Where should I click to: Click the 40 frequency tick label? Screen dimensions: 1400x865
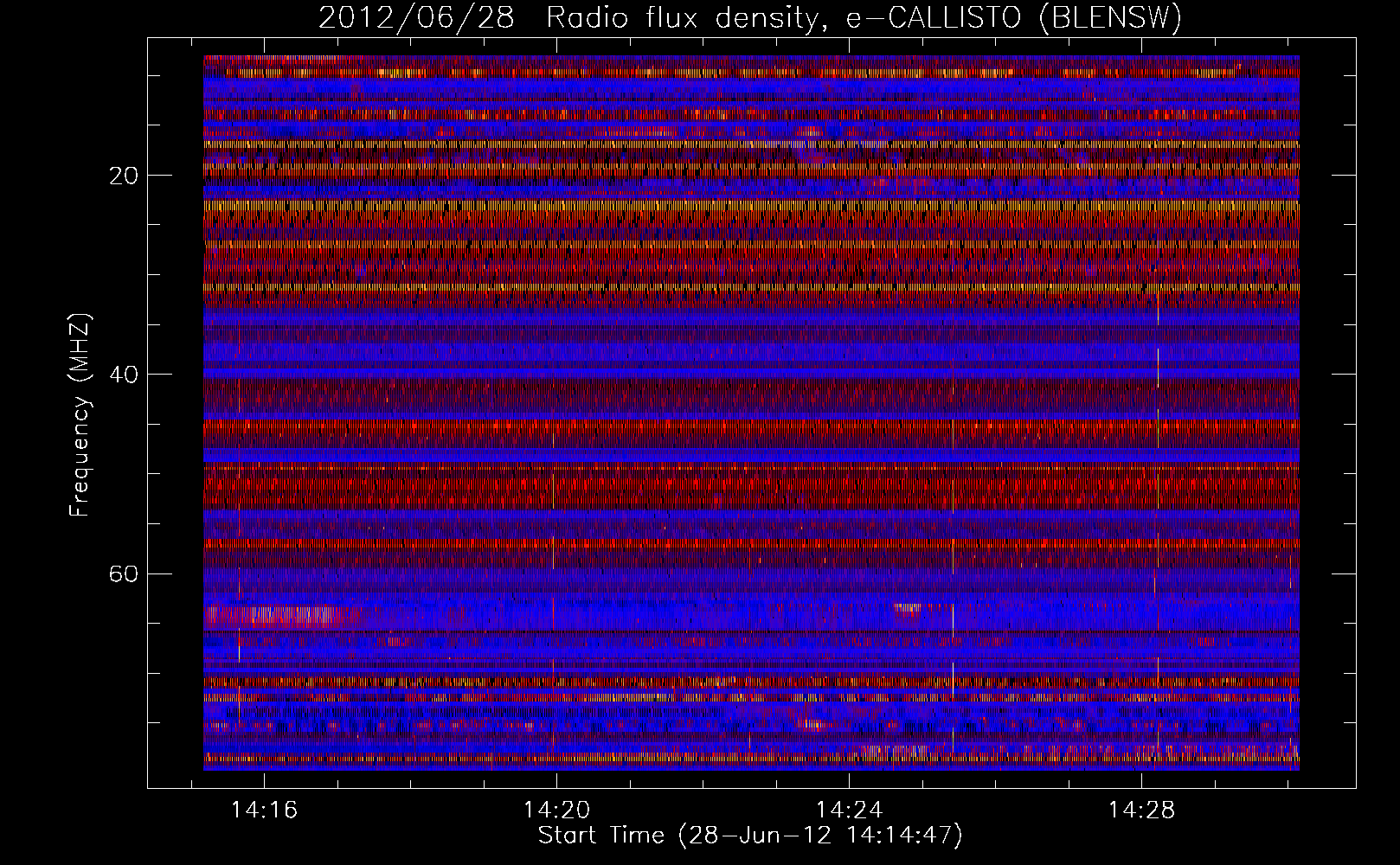[x=124, y=375]
